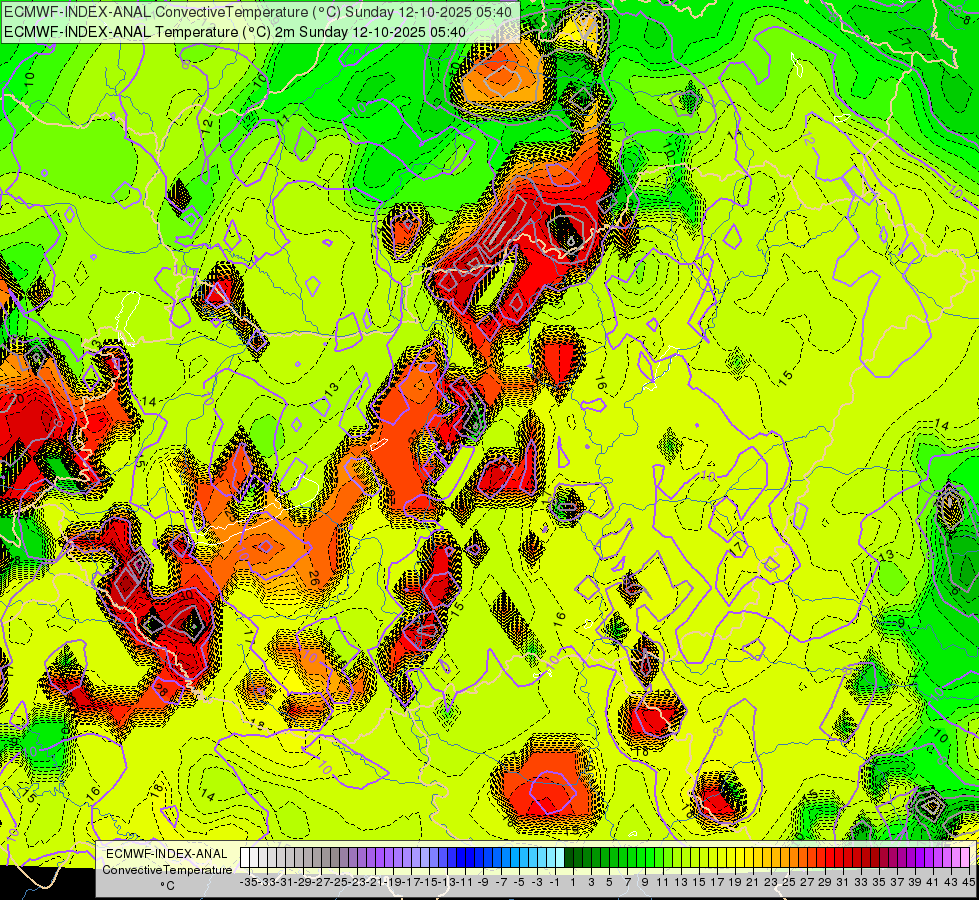Image resolution: width=979 pixels, height=900 pixels.
Task: Pick the pink swatch above 45 label
Action: pos(965,857)
